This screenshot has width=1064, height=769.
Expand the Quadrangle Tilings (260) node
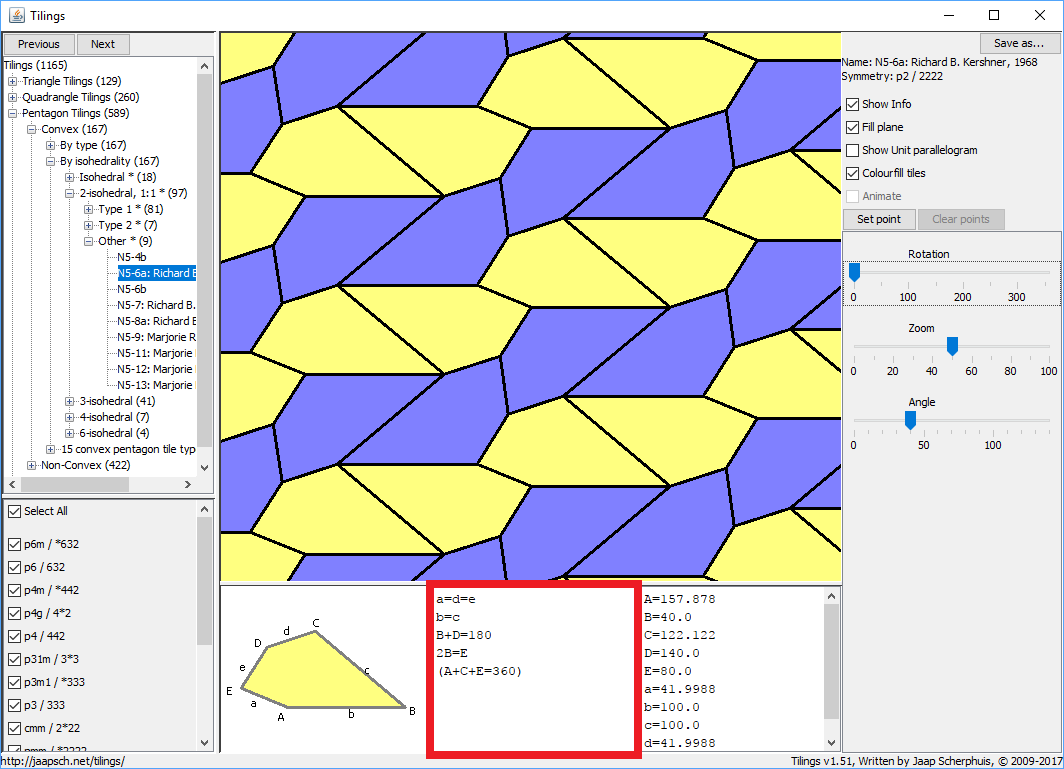pos(12,98)
